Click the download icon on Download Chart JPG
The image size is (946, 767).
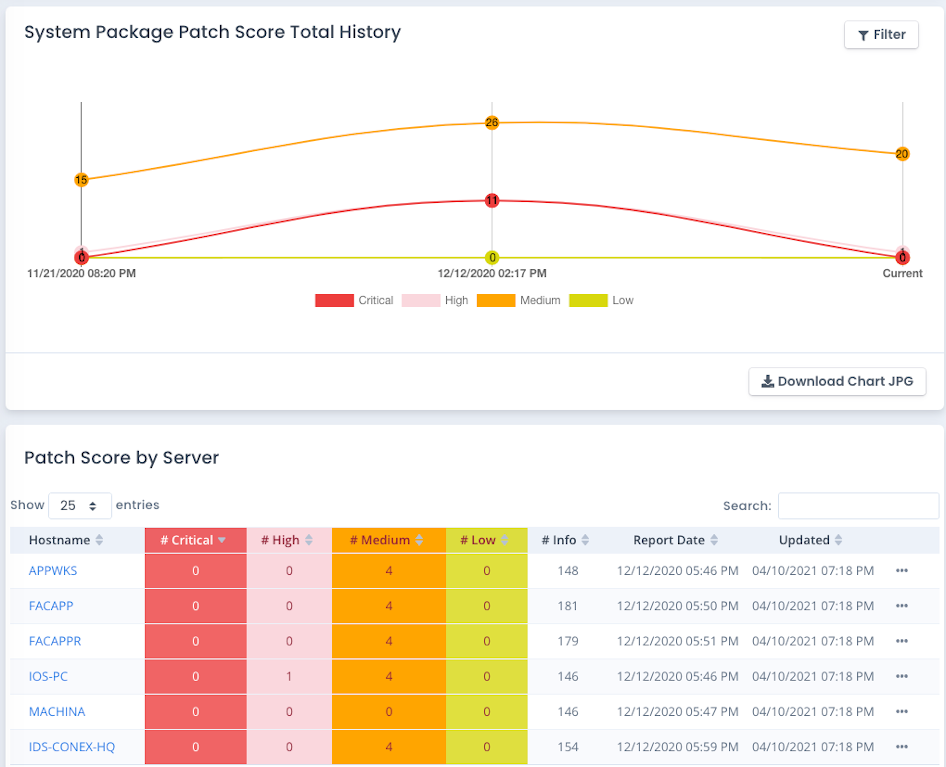tap(767, 381)
